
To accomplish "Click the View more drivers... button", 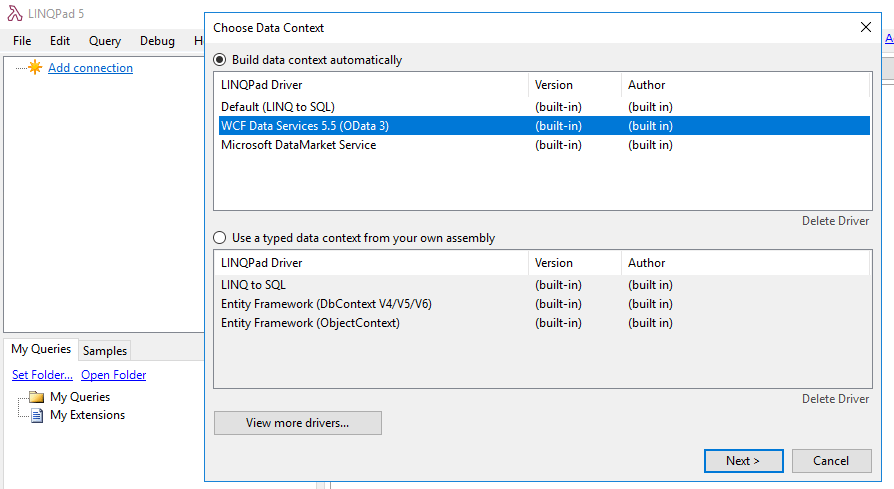I will click(298, 423).
